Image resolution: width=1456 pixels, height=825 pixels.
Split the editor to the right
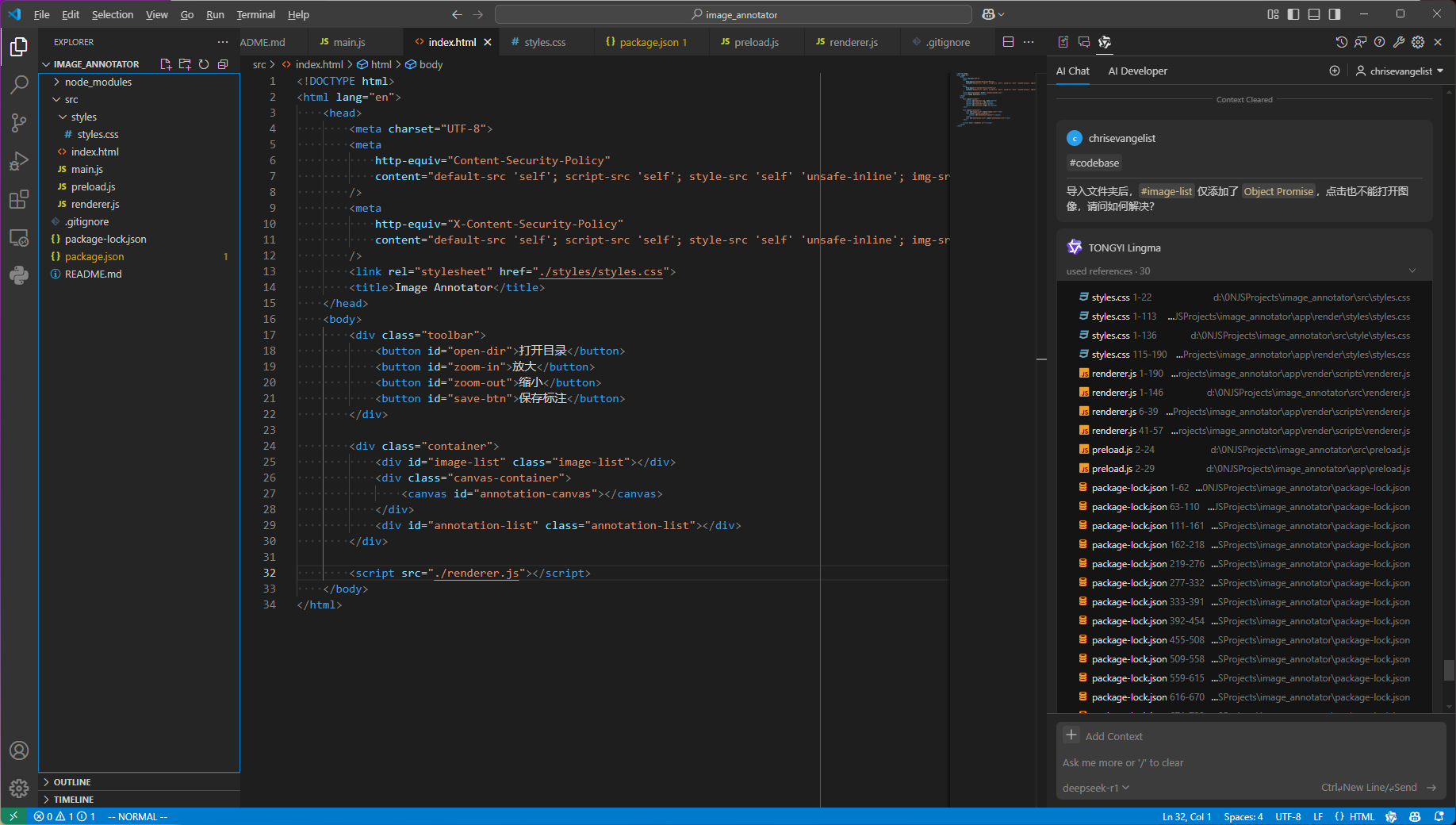[x=1008, y=42]
